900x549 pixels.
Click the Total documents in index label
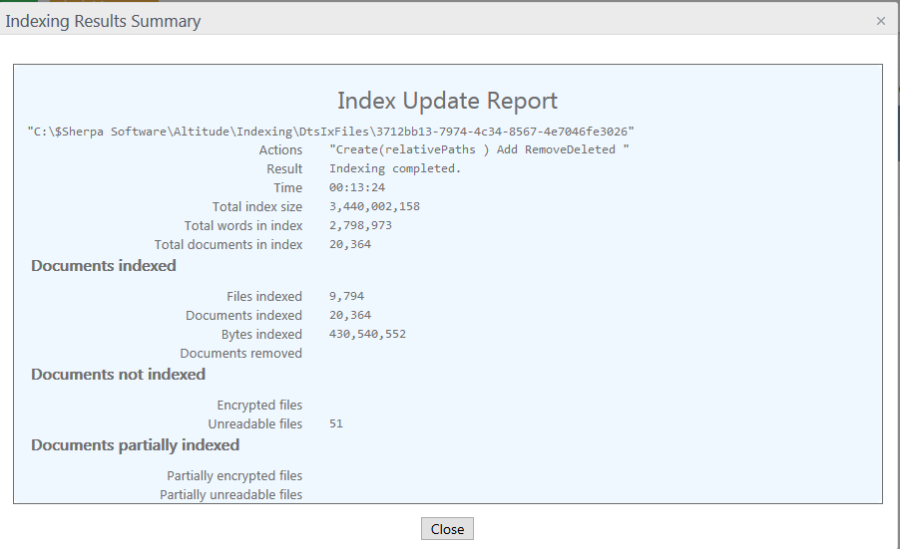point(228,245)
